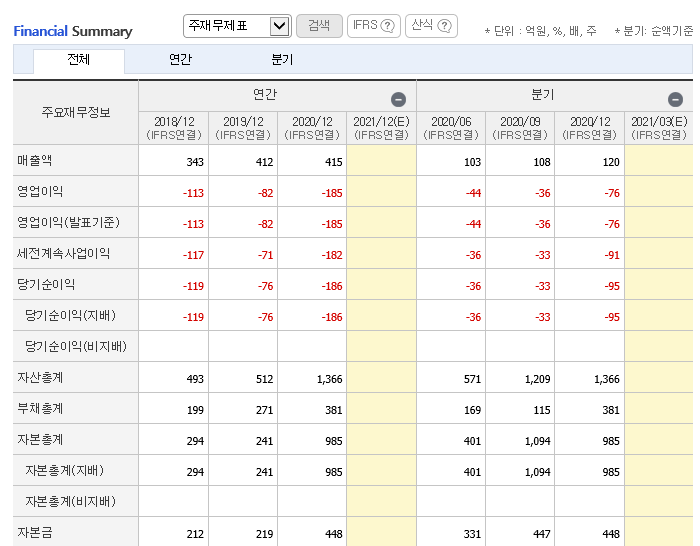Select the 2021/03(E) quarterly column header
The width and height of the screenshot is (700, 546).
pos(659,128)
